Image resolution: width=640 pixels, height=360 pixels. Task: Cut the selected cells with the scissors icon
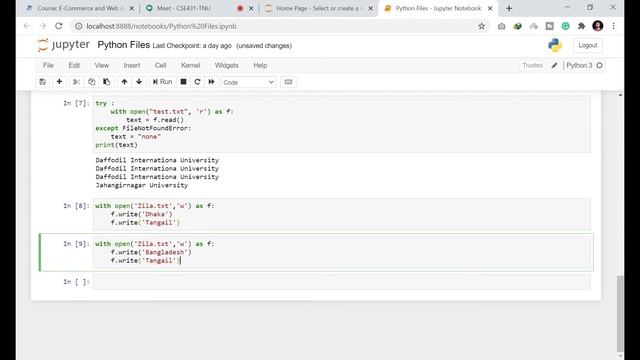[x=76, y=82]
